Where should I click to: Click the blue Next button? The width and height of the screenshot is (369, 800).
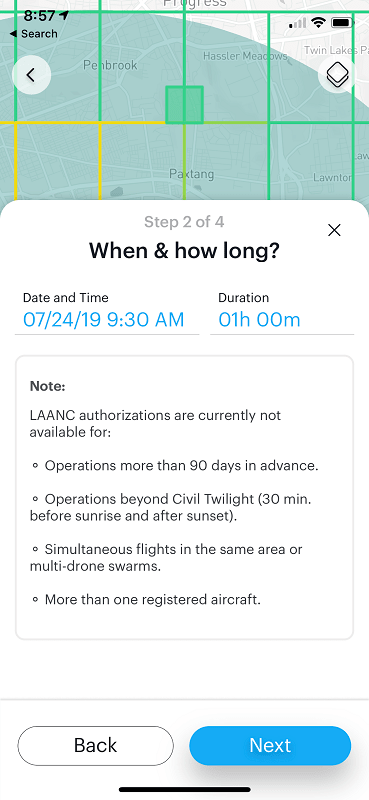pyautogui.click(x=270, y=745)
